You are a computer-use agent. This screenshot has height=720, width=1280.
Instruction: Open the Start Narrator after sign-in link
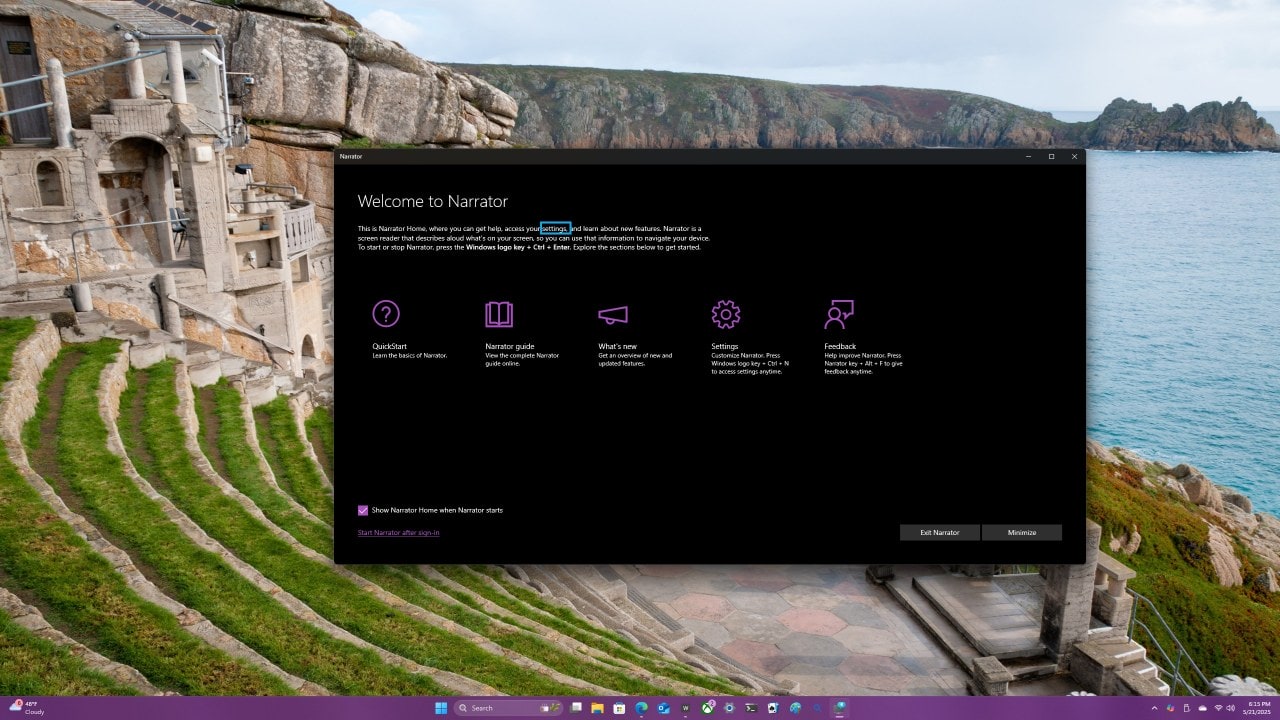click(x=398, y=532)
